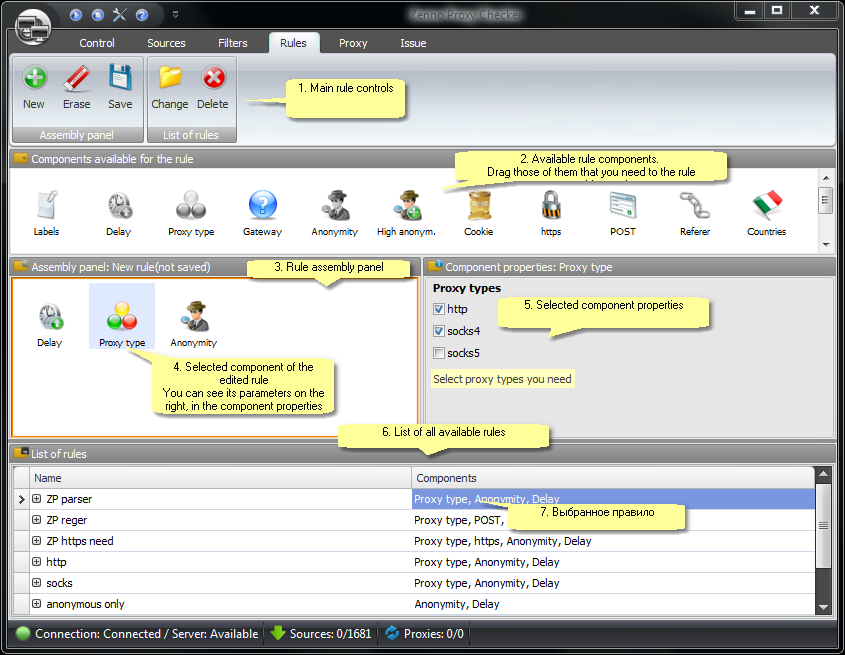The height and width of the screenshot is (655, 845).
Task: Sort rules by the Name column header
Action: (x=220, y=478)
